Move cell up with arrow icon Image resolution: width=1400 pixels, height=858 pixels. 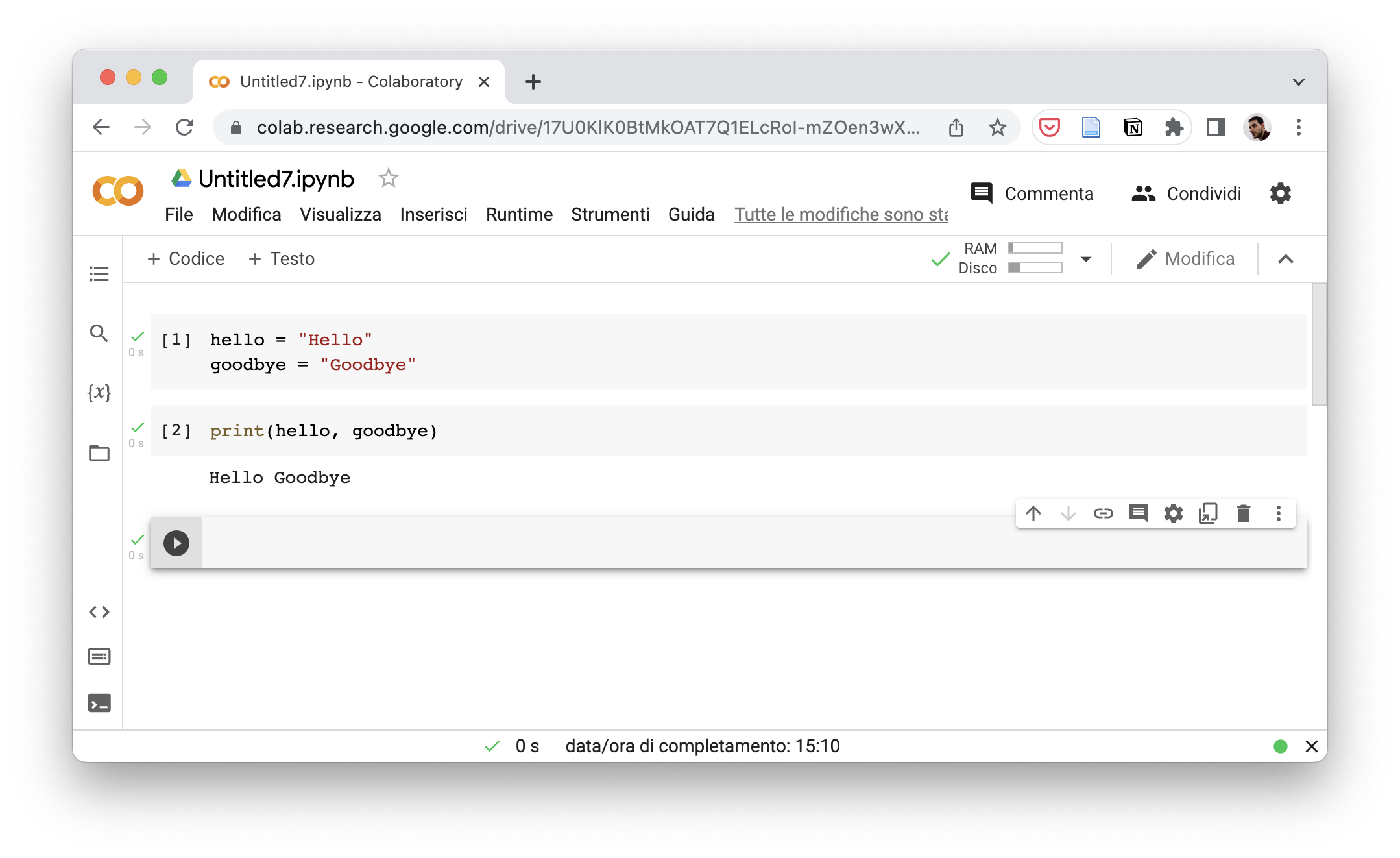coord(1033,513)
